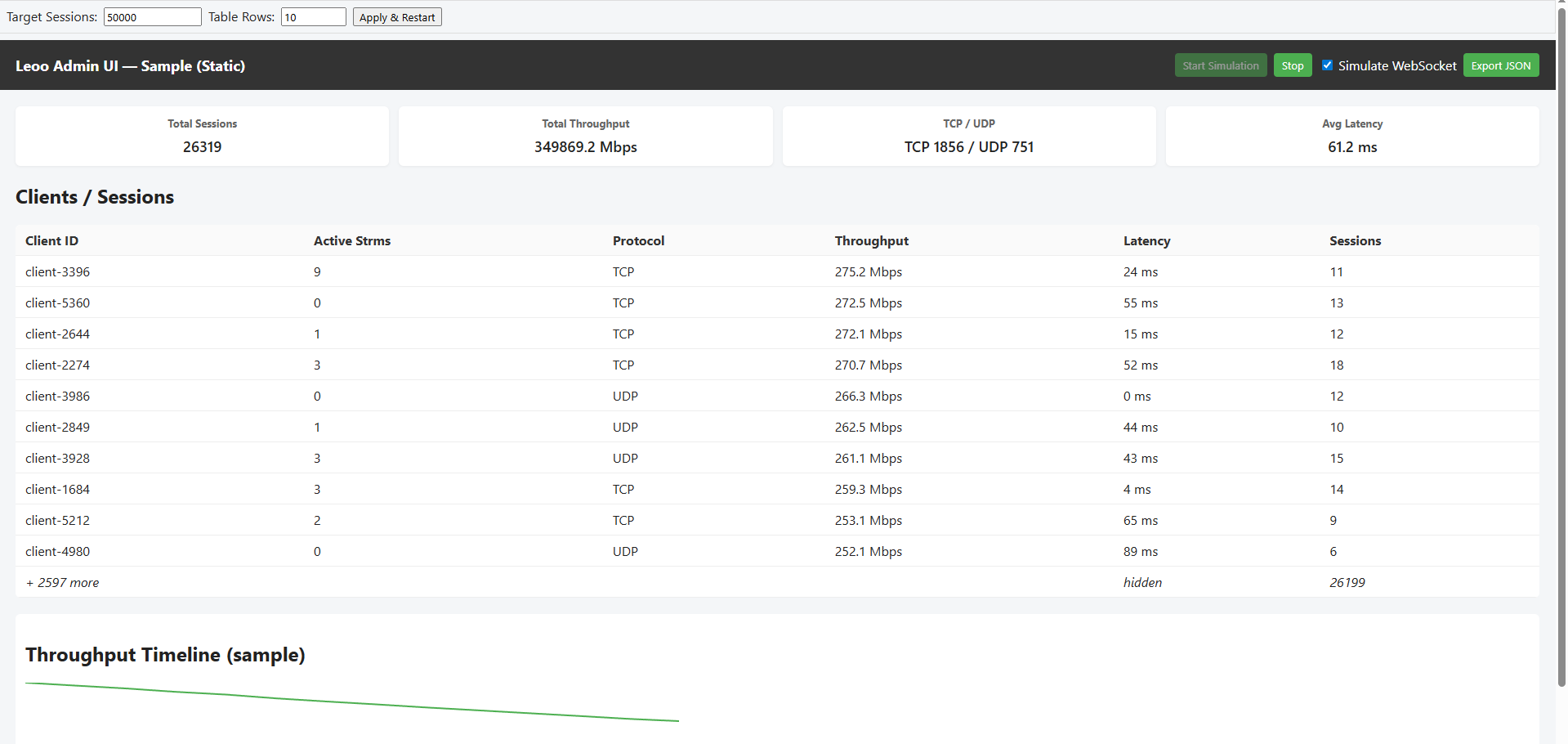The height and width of the screenshot is (744, 1568).
Task: Click the Start Simulation button
Action: pos(1221,65)
